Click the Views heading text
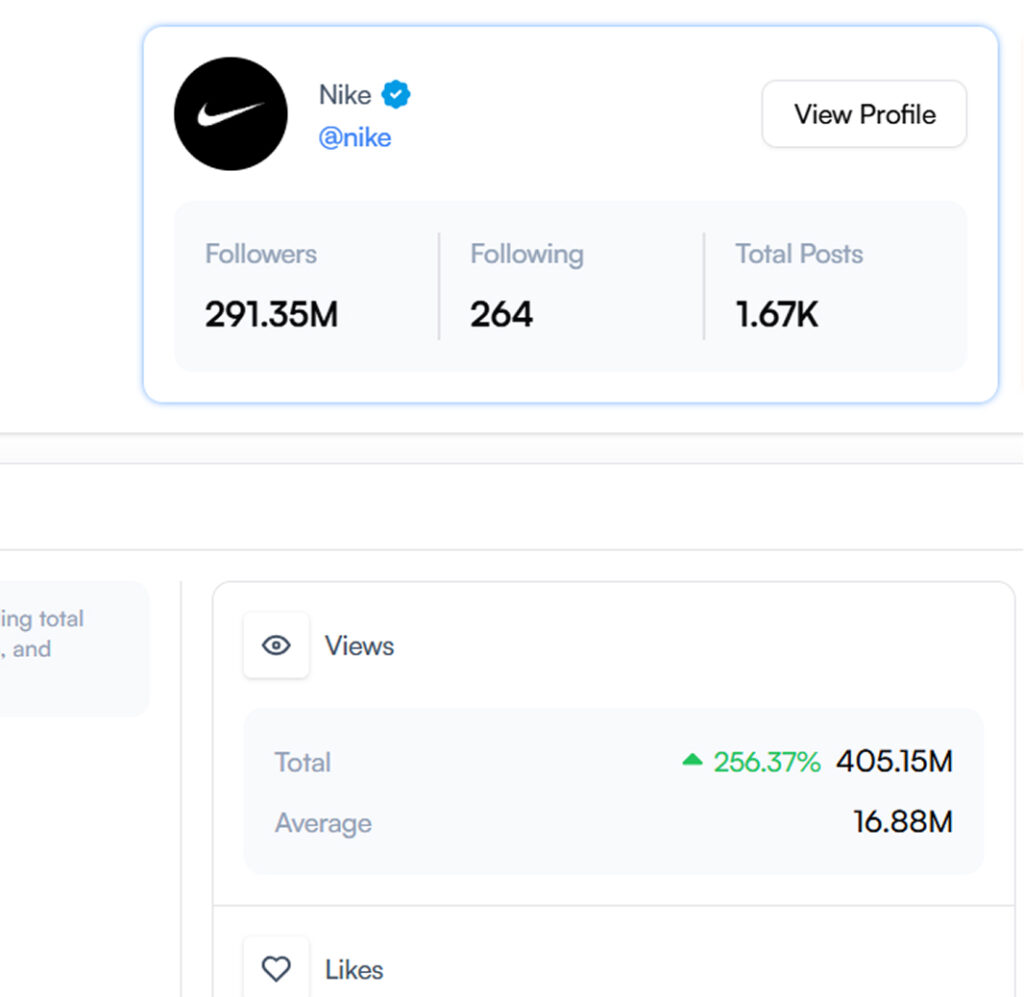 click(x=359, y=646)
